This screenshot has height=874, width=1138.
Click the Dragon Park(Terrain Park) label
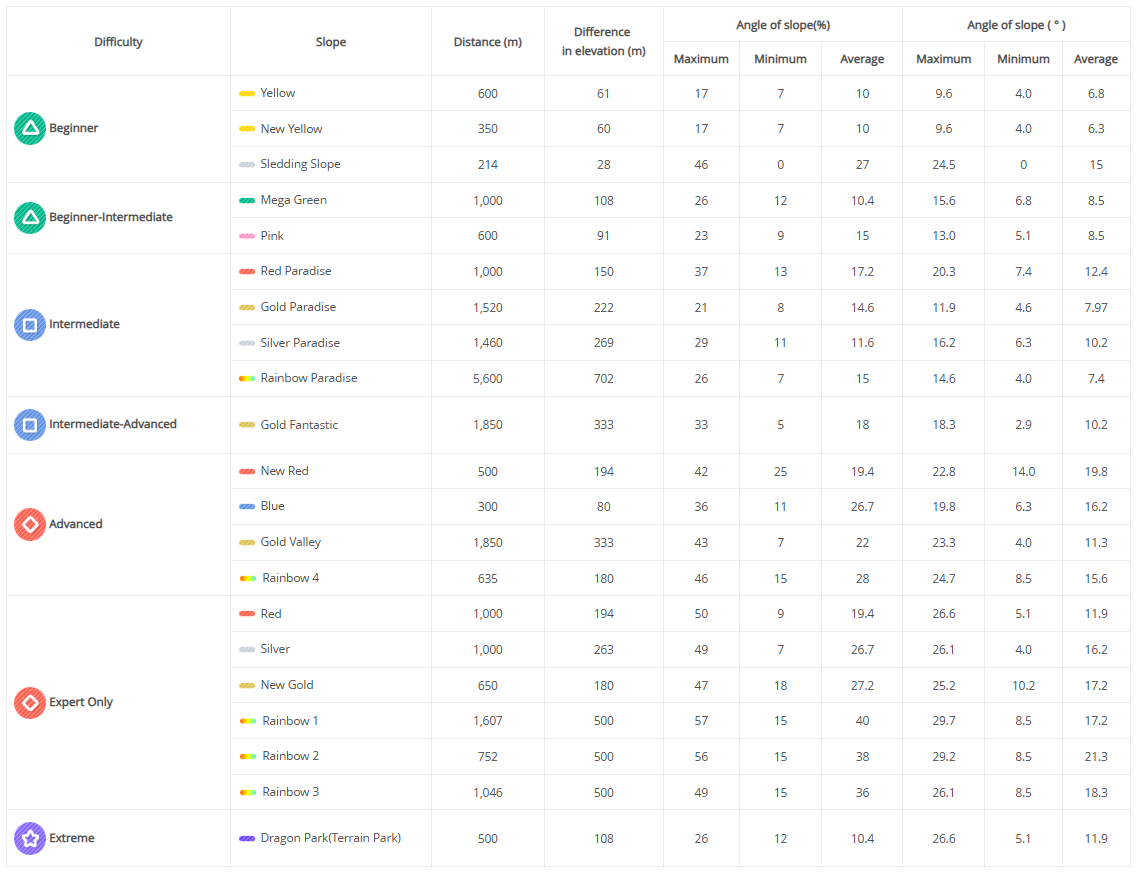pyautogui.click(x=330, y=838)
